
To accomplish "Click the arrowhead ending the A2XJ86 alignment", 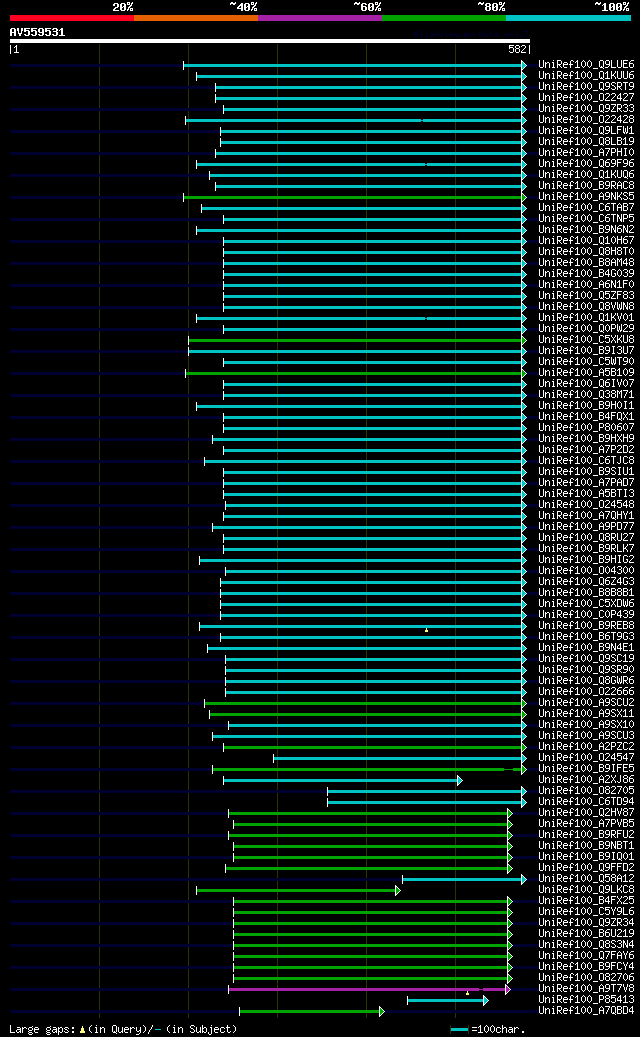I will (x=460, y=780).
